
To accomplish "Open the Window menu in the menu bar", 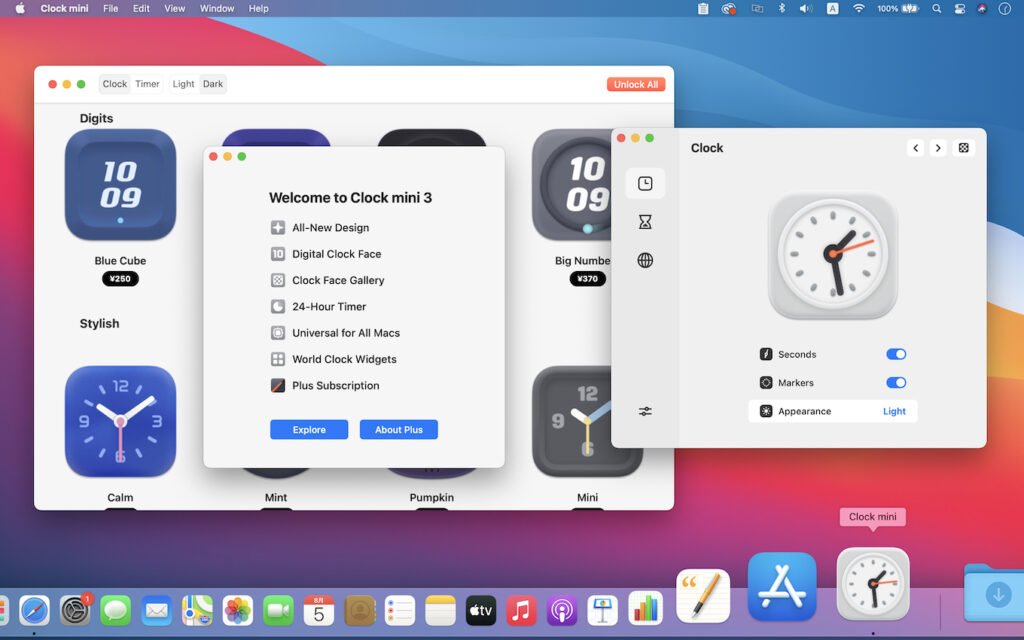I will pos(216,8).
